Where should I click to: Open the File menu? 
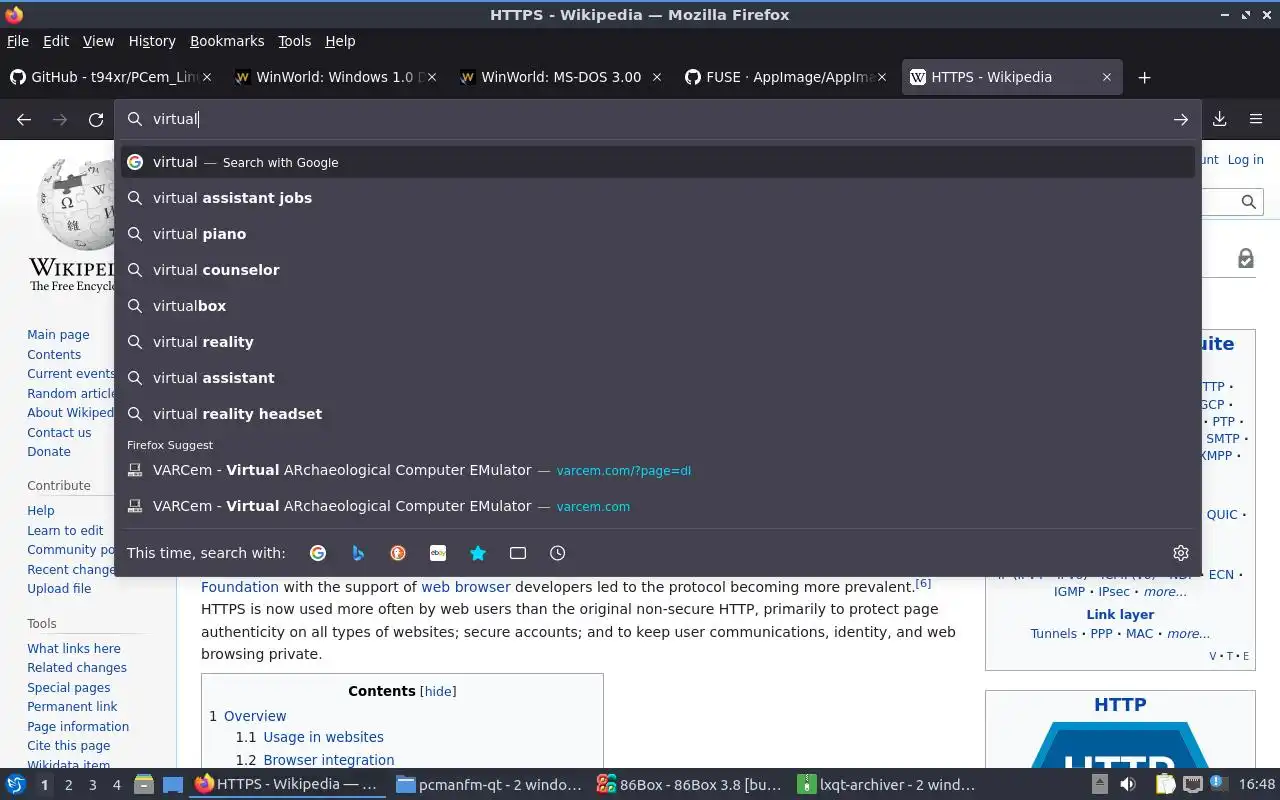click(x=18, y=41)
